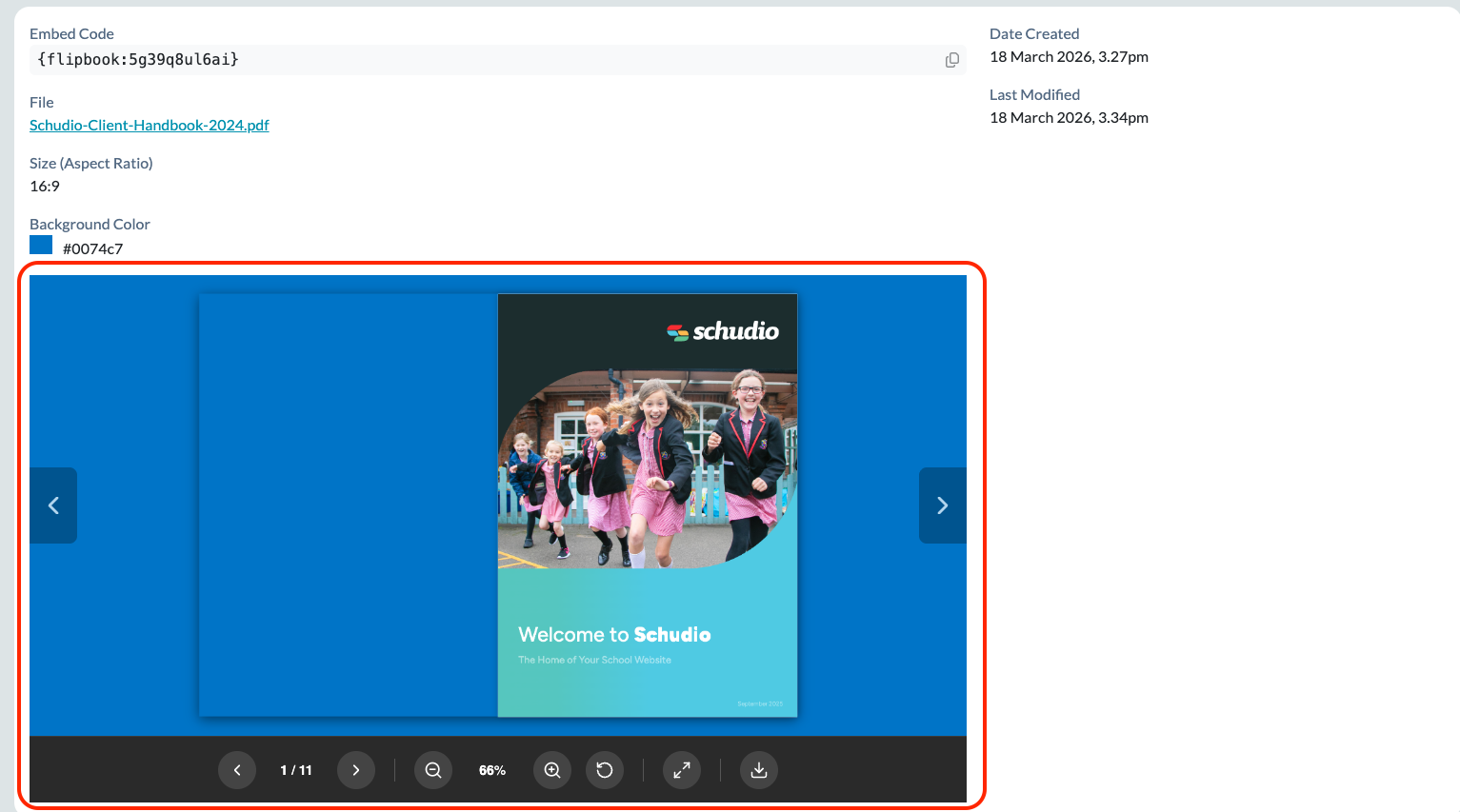Click the Size (Aspect Ratio) label
1460x812 pixels.
click(x=91, y=163)
